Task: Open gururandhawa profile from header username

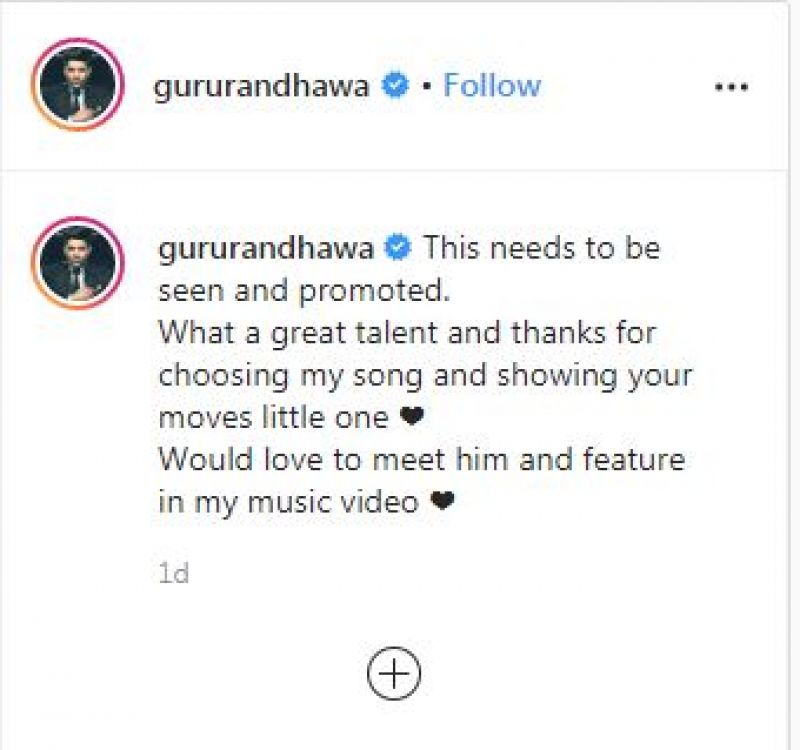Action: point(261,87)
